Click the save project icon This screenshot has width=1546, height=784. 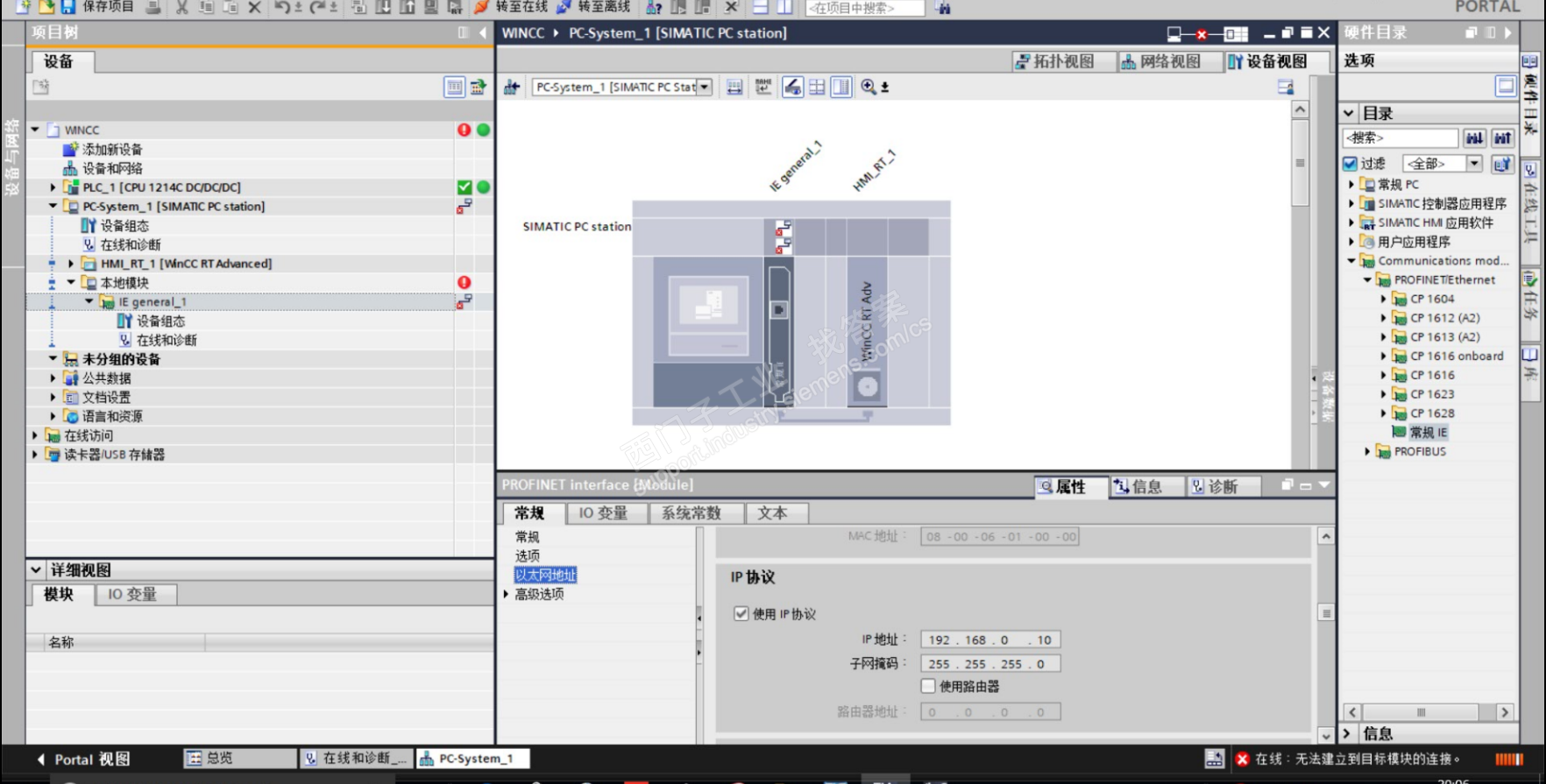click(x=68, y=7)
